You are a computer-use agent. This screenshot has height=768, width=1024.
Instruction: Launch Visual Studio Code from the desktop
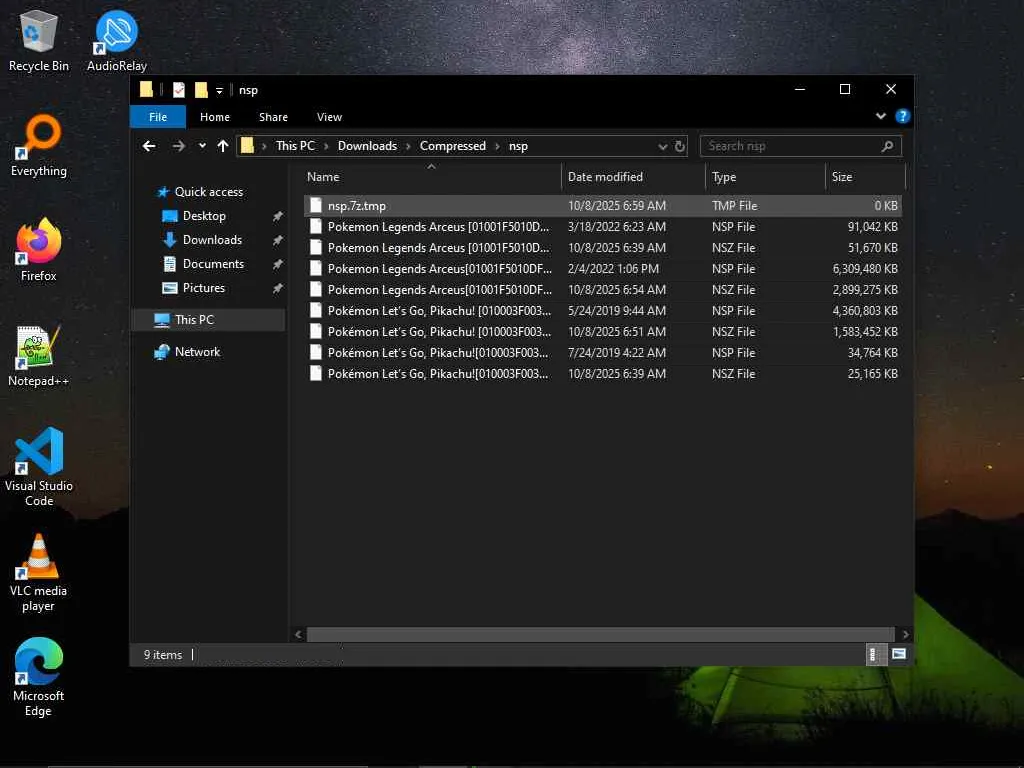39,466
